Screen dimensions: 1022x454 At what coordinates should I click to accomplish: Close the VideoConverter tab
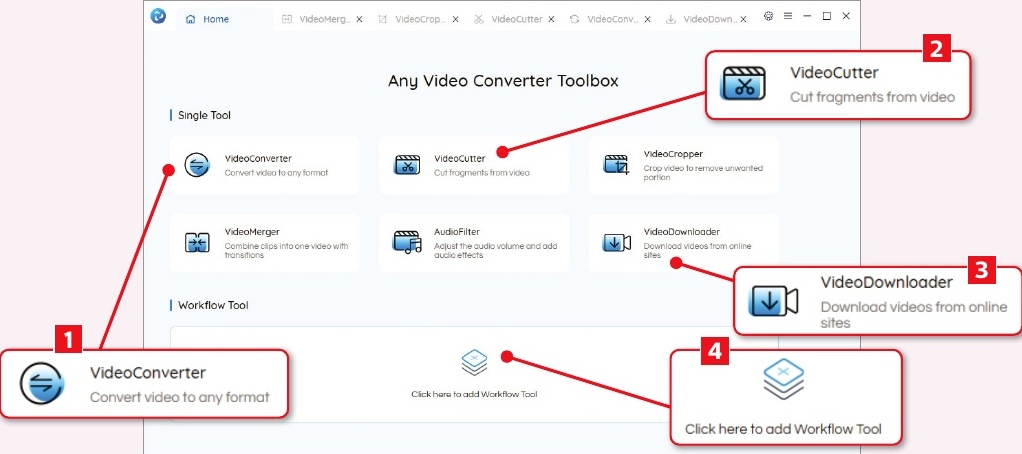[x=647, y=19]
